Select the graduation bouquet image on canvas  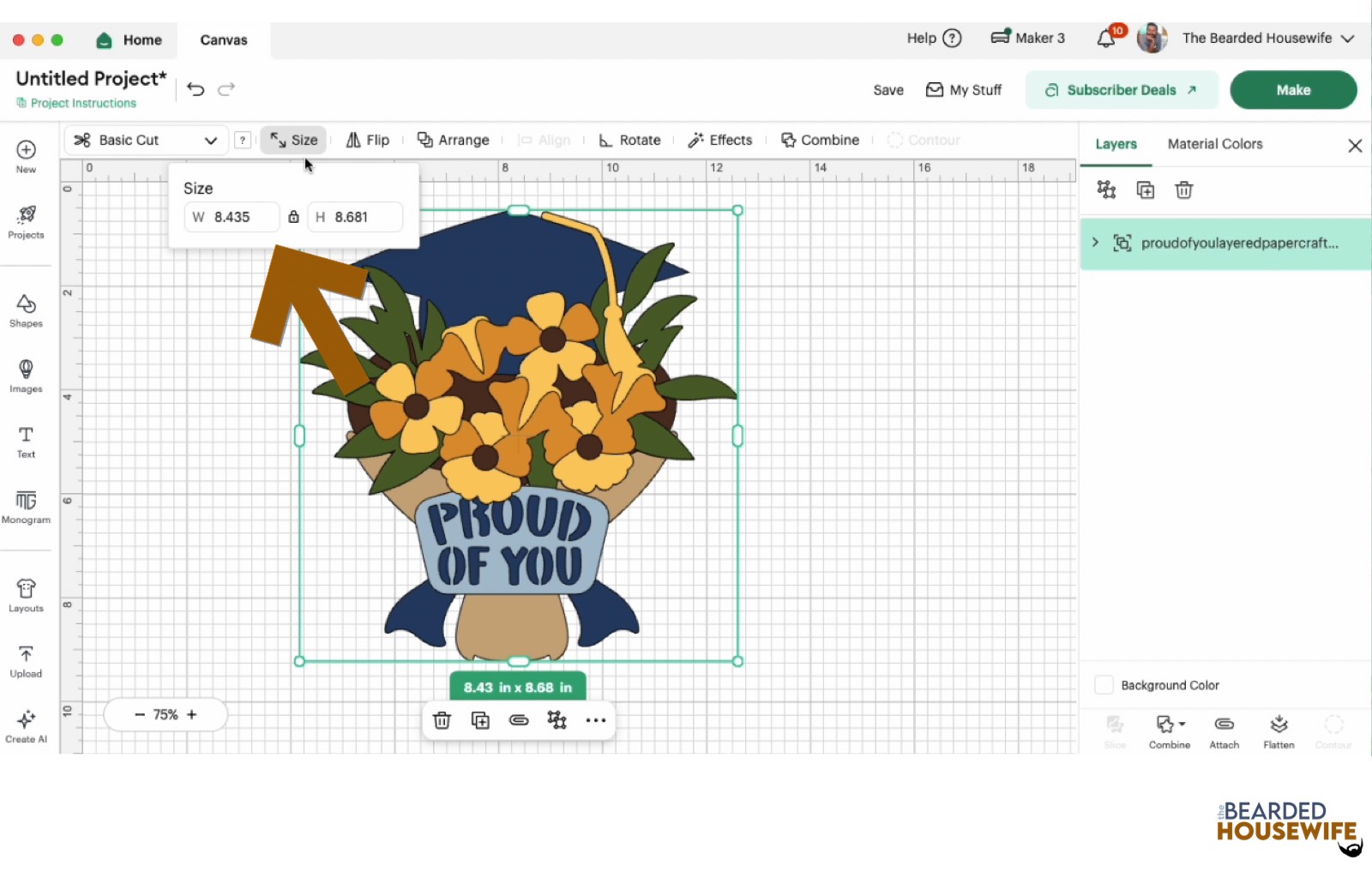tap(519, 436)
